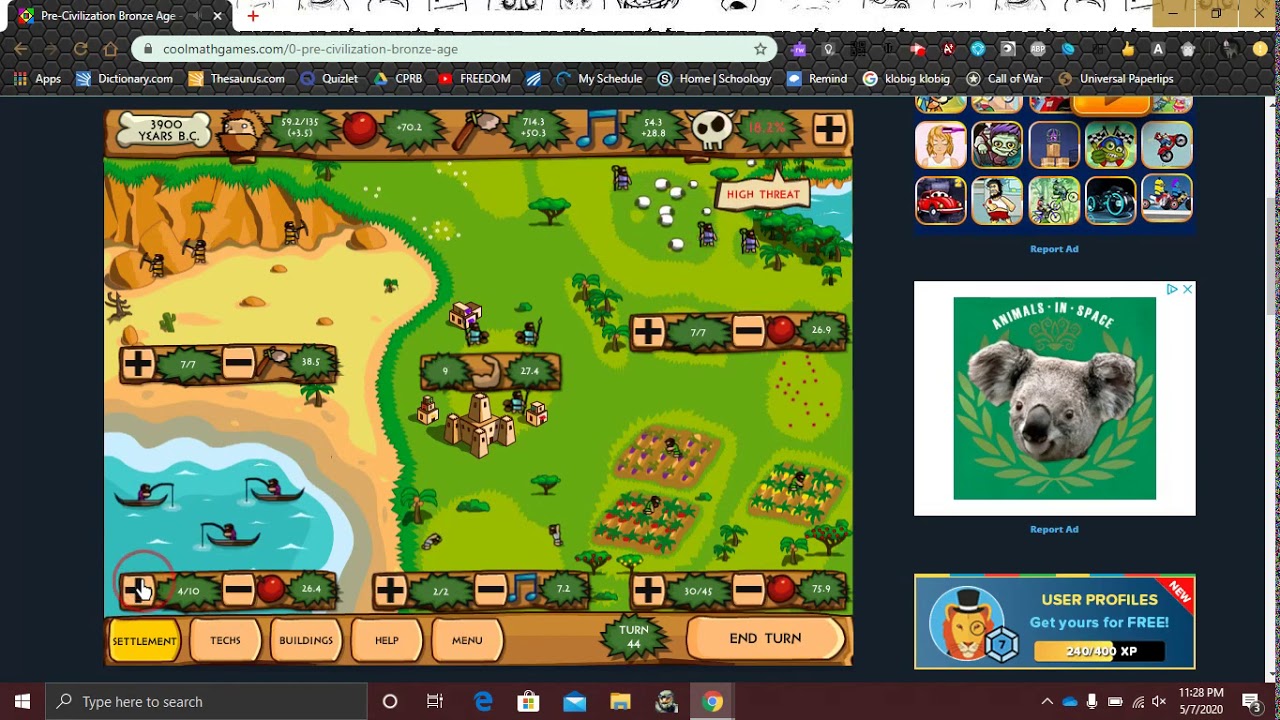Viewport: 1280px width, 720px height.
Task: Click the red apple food icon in the top bar
Action: pos(360,128)
